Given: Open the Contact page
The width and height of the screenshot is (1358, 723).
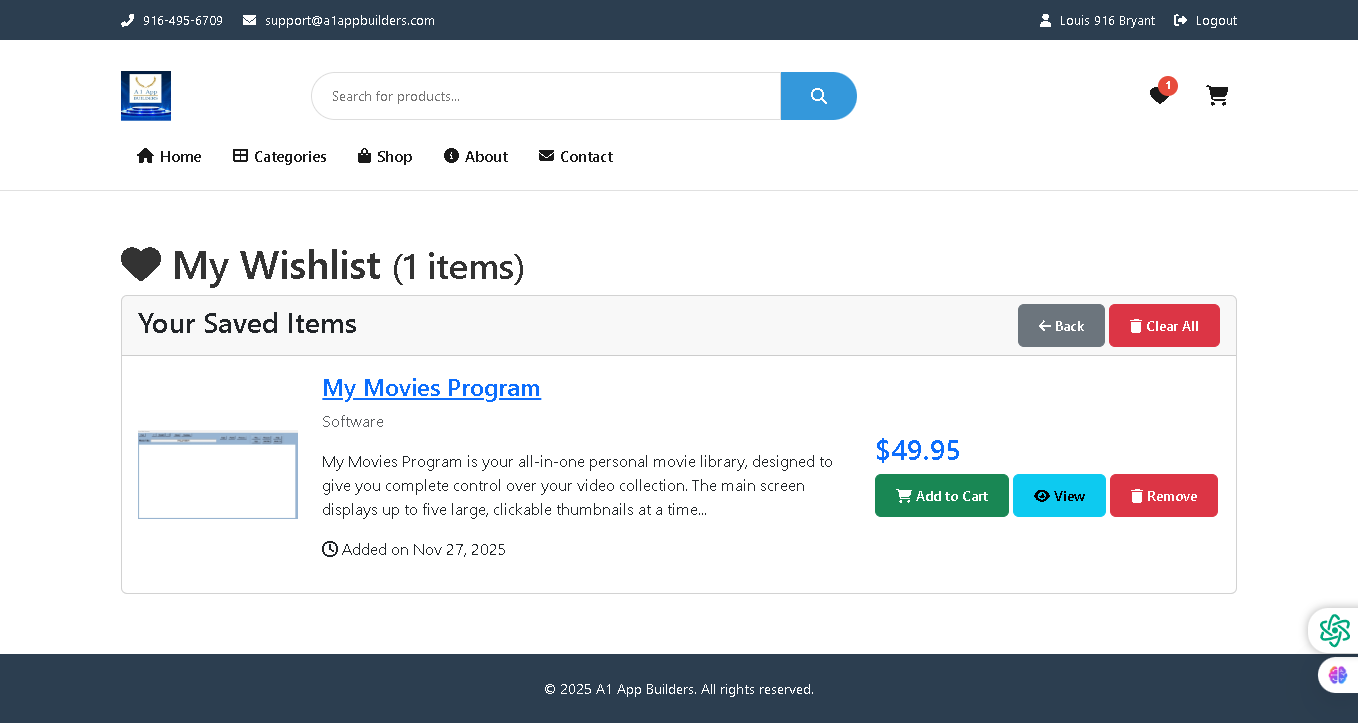Looking at the screenshot, I should coord(576,156).
